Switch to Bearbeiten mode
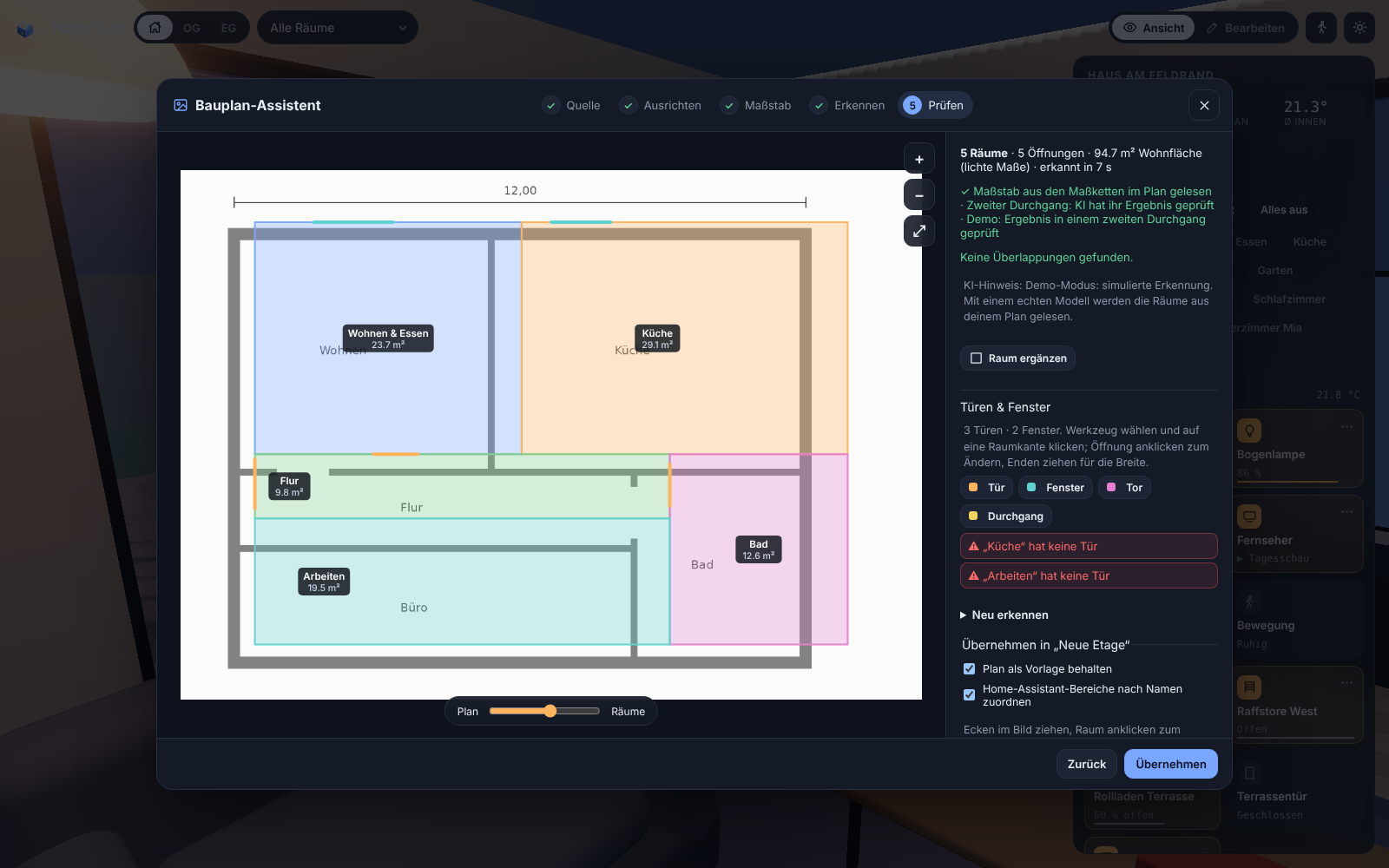Viewport: 1389px width, 868px height. (x=1245, y=28)
